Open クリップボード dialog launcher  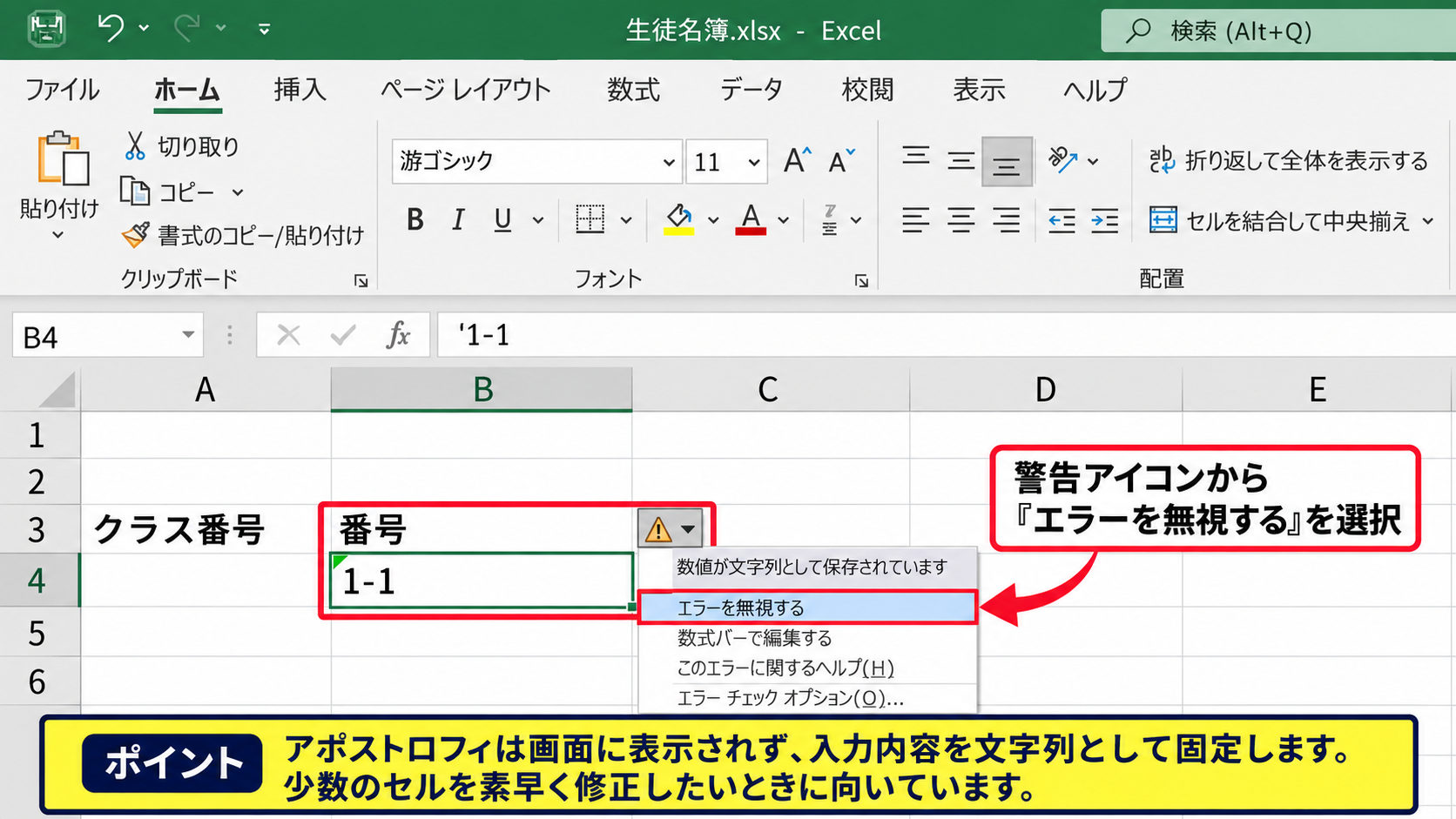tap(361, 281)
